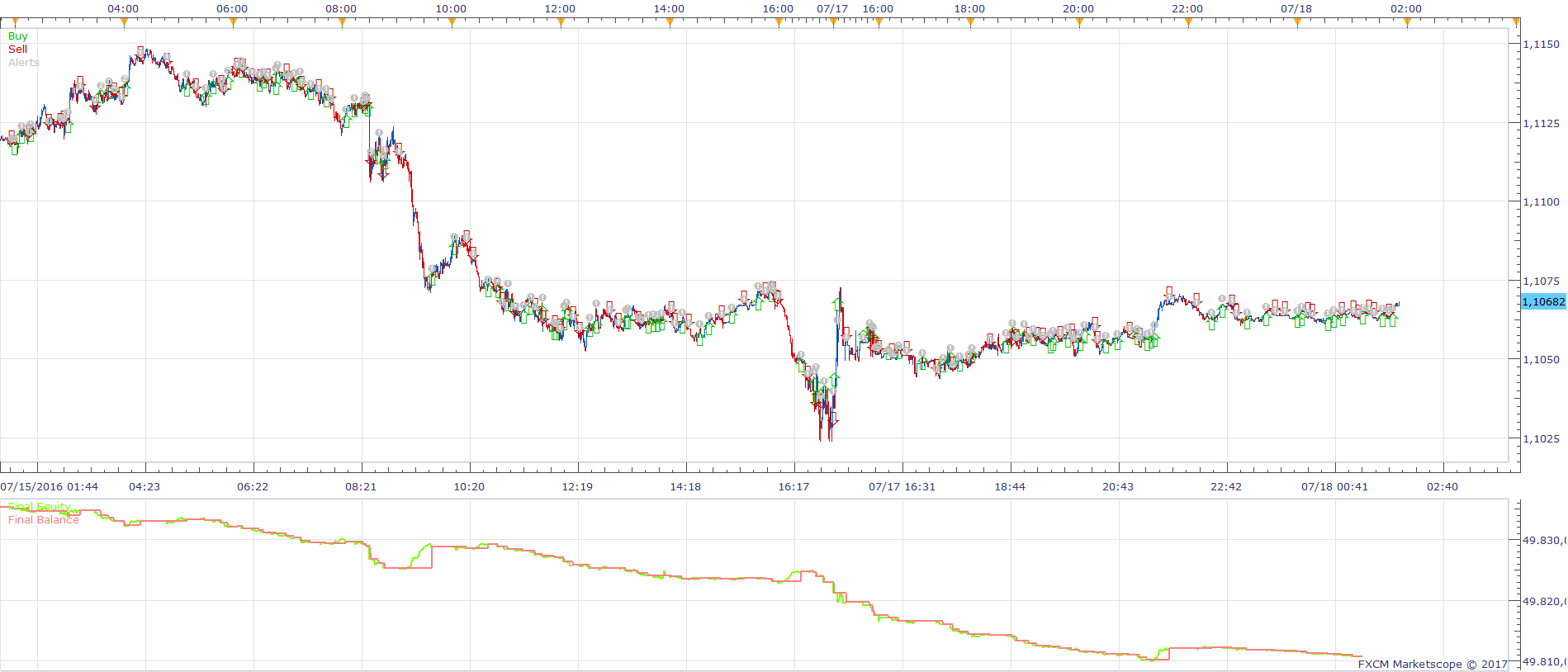Click the orange marker under 10:00
The width and height of the screenshot is (1568, 672).
[452, 23]
